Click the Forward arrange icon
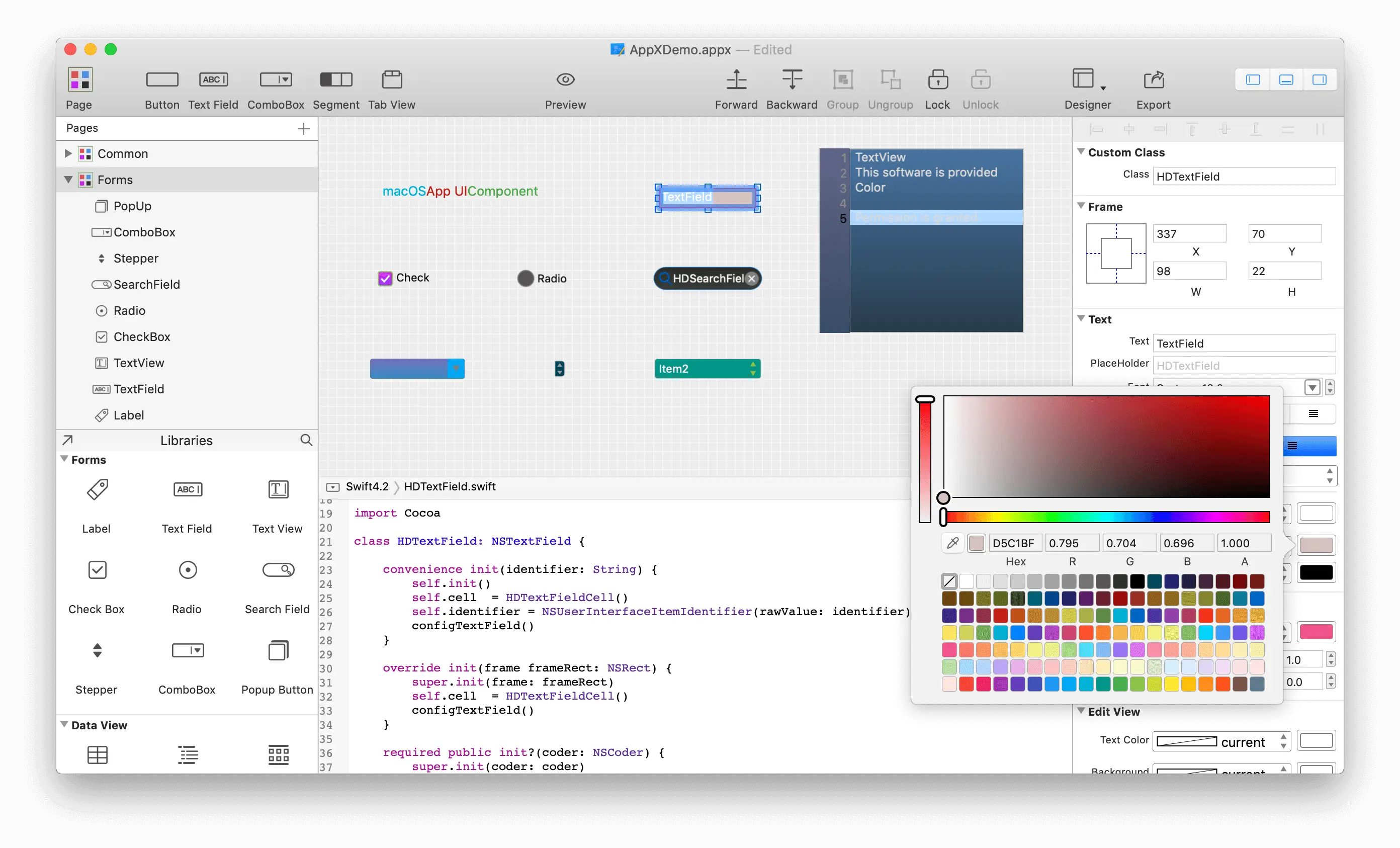The width and height of the screenshot is (1400, 848). (x=736, y=79)
